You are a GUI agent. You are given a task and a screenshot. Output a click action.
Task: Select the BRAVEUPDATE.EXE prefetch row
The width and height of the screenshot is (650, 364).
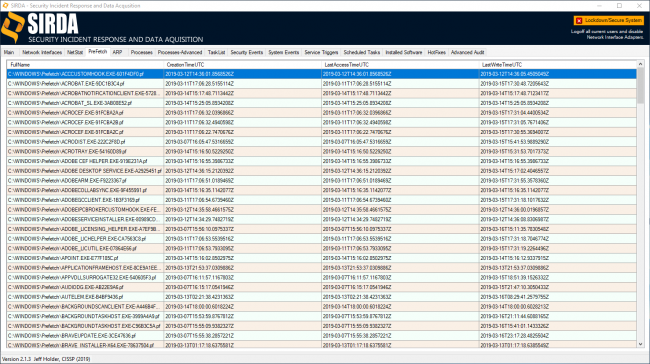click(x=322, y=336)
